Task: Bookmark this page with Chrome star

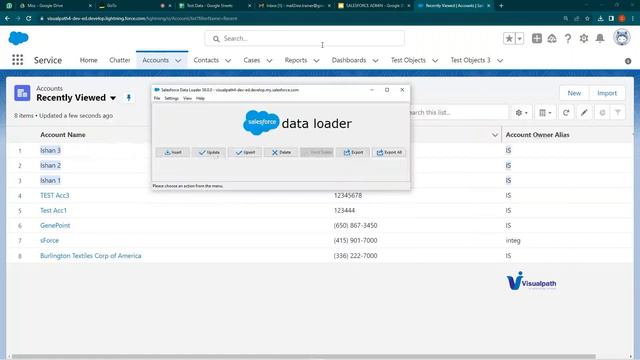Action: [x=587, y=18]
